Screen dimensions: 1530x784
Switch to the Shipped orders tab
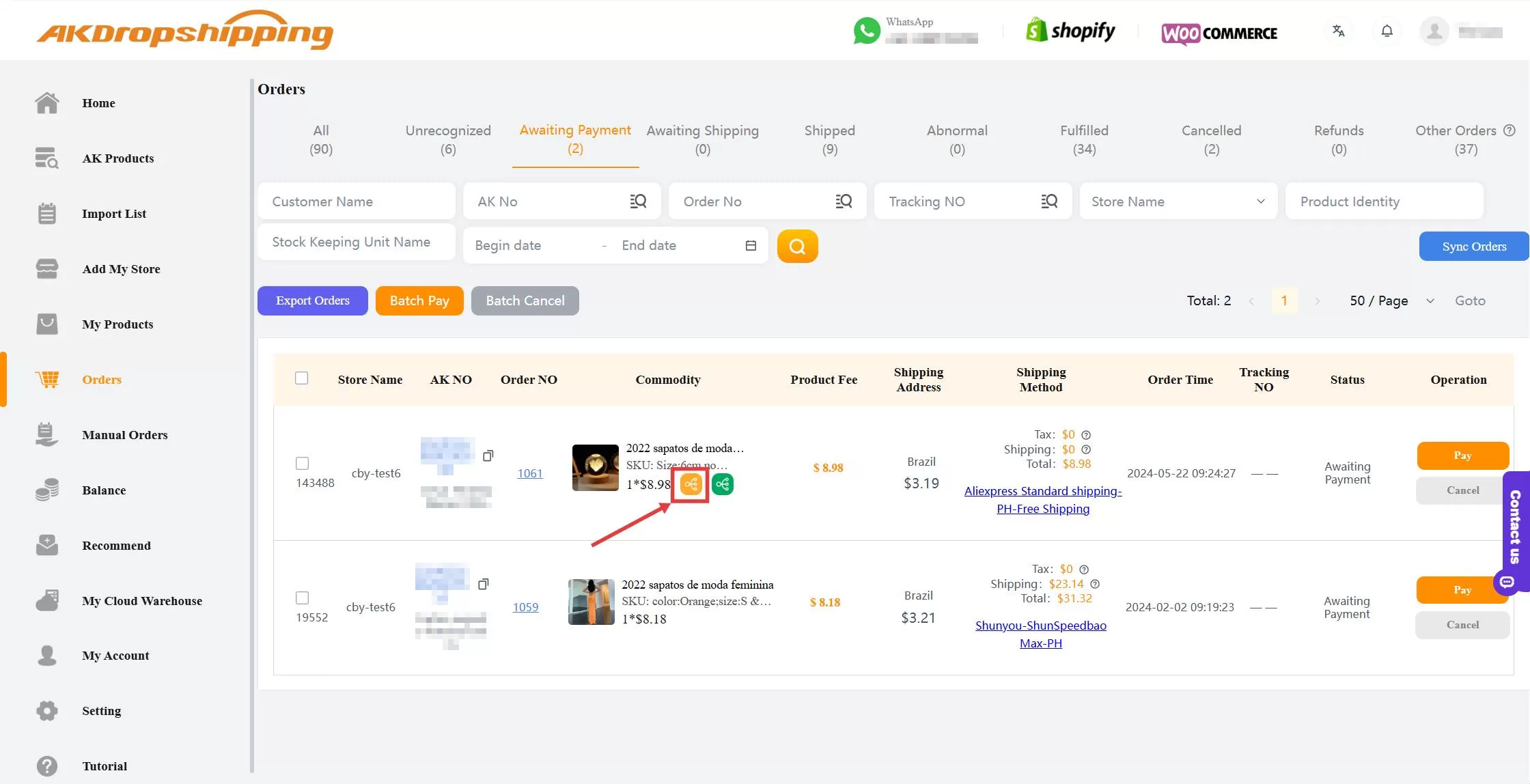829,139
